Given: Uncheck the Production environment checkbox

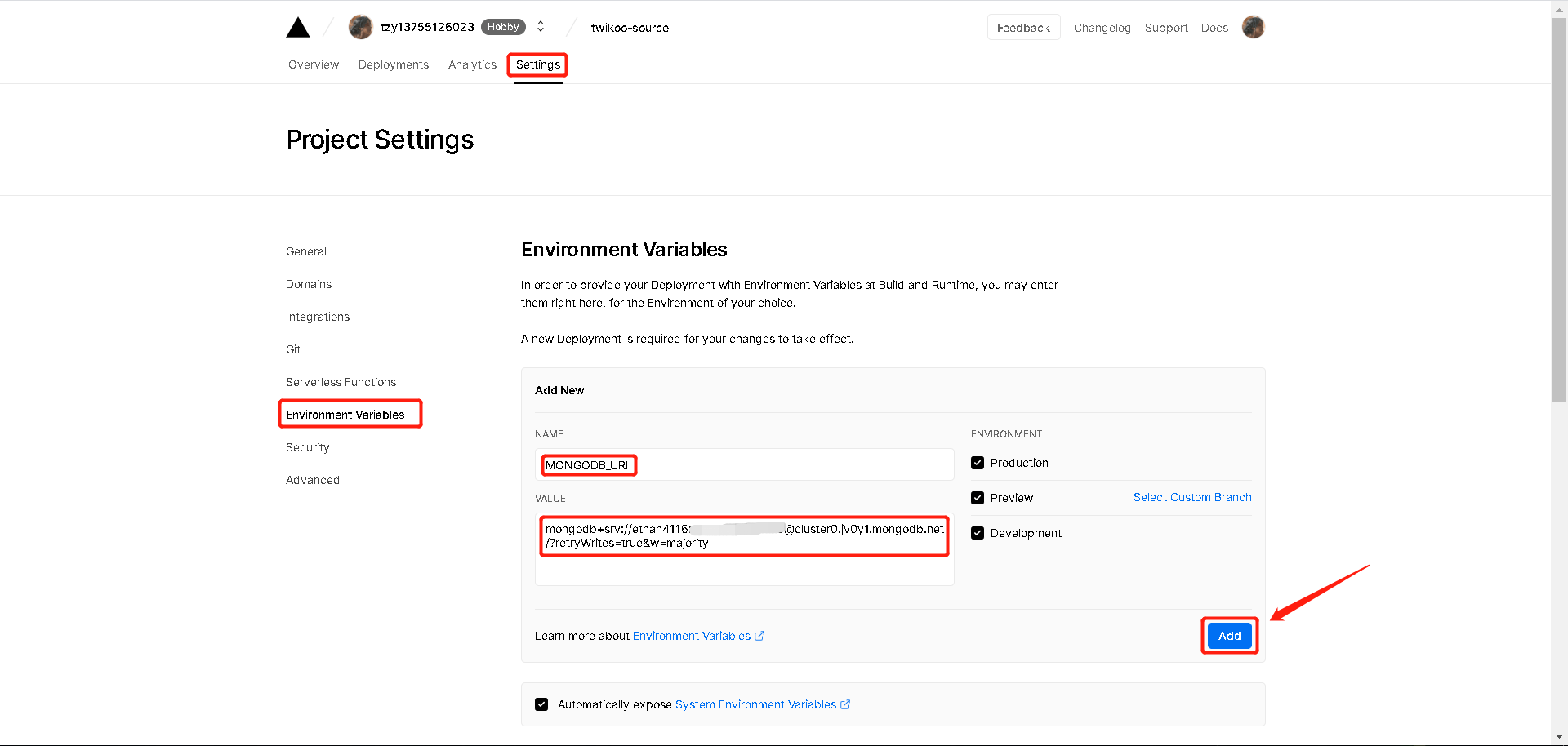Looking at the screenshot, I should click(x=978, y=463).
